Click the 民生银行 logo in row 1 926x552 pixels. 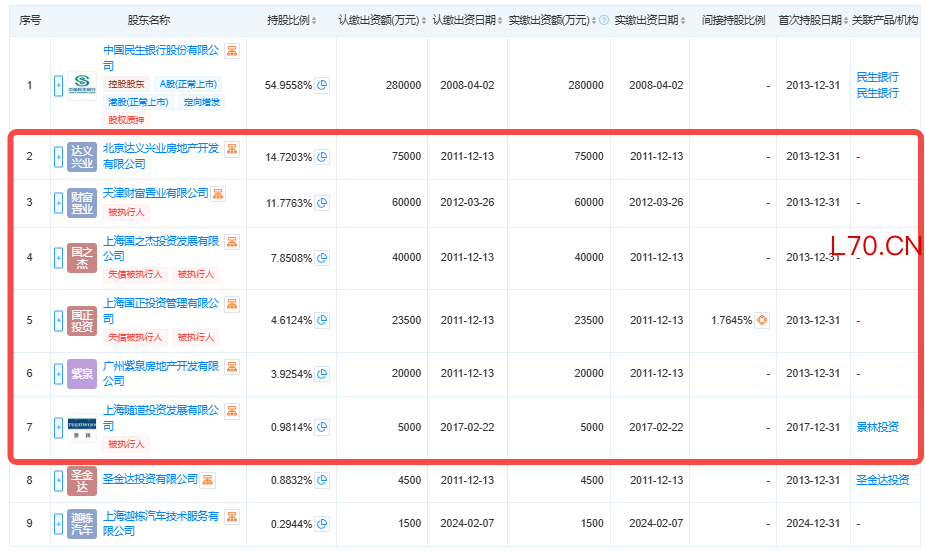click(x=82, y=86)
